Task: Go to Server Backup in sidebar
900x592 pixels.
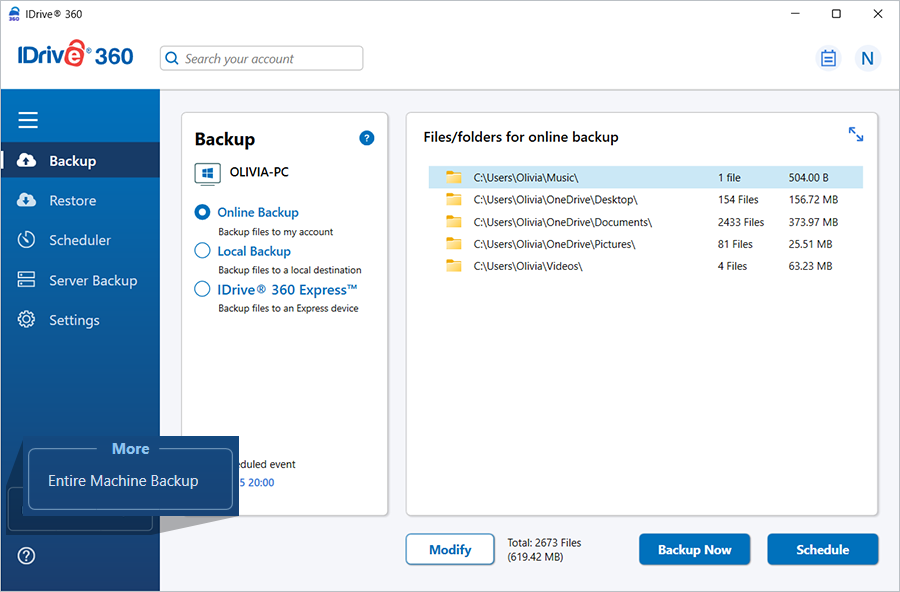Action: tap(92, 281)
